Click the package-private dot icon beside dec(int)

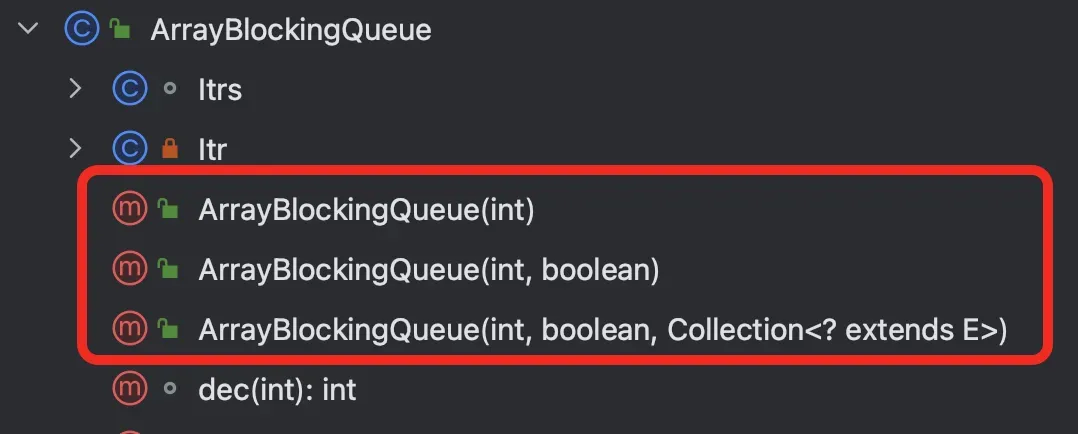(169, 388)
